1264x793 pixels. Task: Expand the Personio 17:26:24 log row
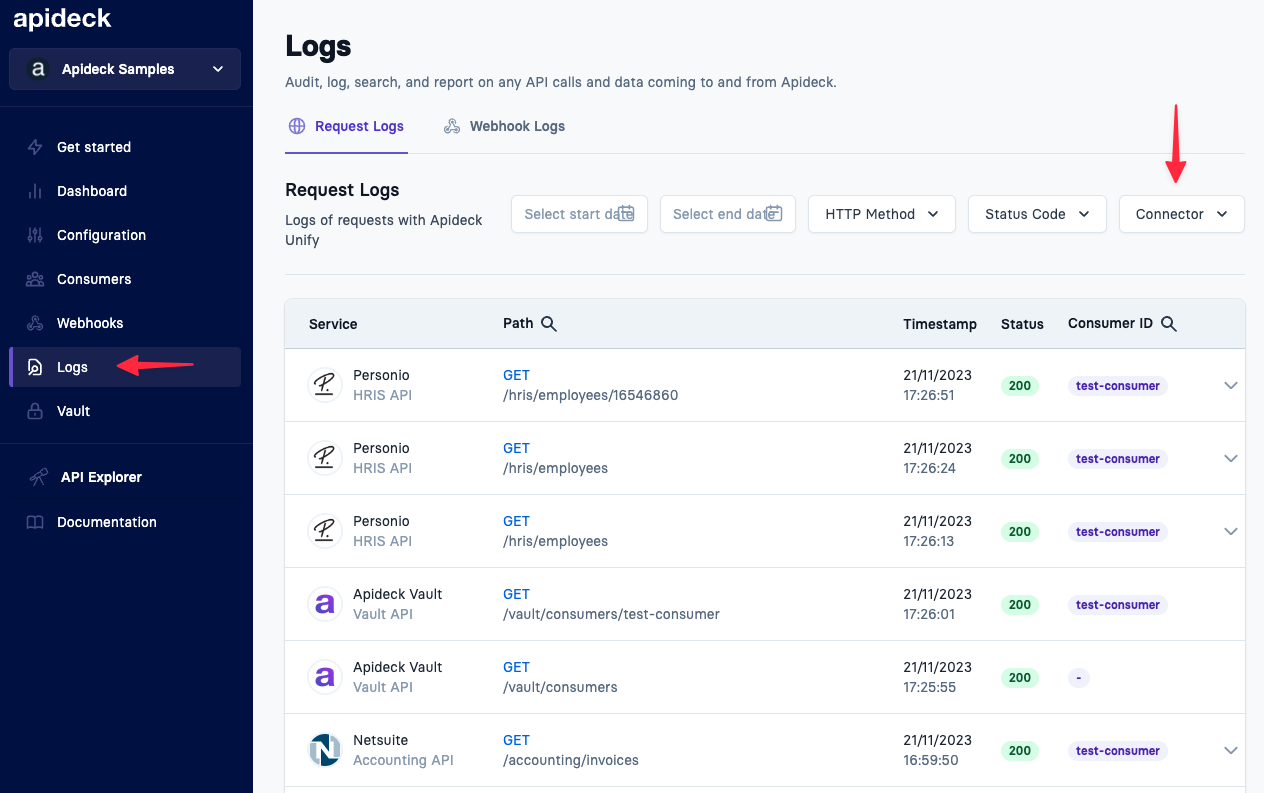tap(1231, 458)
